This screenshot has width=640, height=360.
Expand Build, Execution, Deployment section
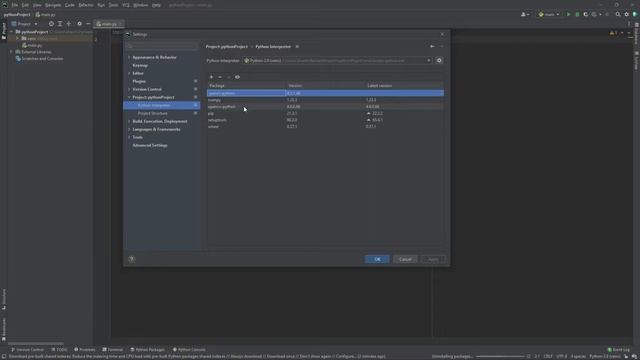click(129, 122)
